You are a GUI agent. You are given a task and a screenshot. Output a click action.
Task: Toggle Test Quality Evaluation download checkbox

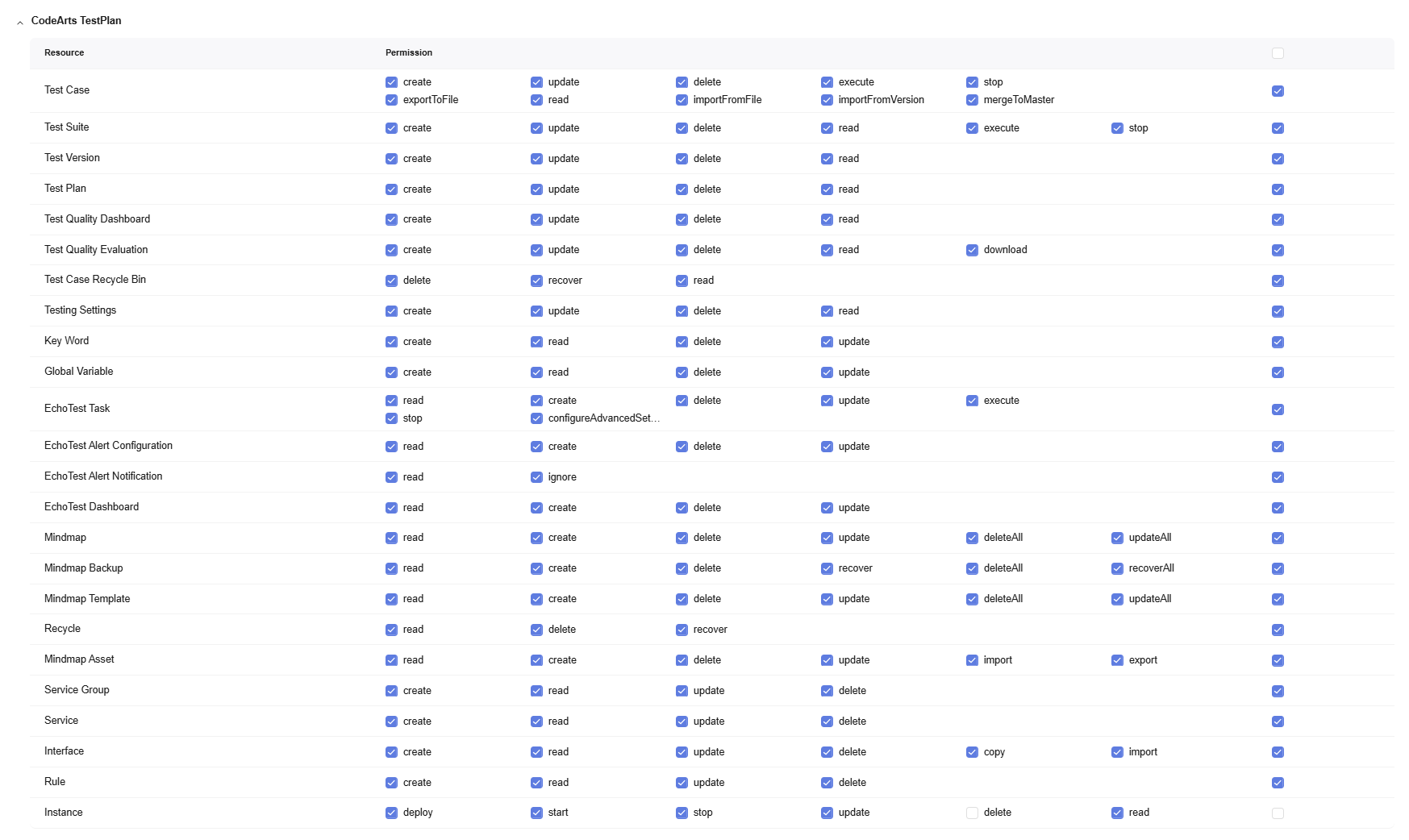[972, 250]
